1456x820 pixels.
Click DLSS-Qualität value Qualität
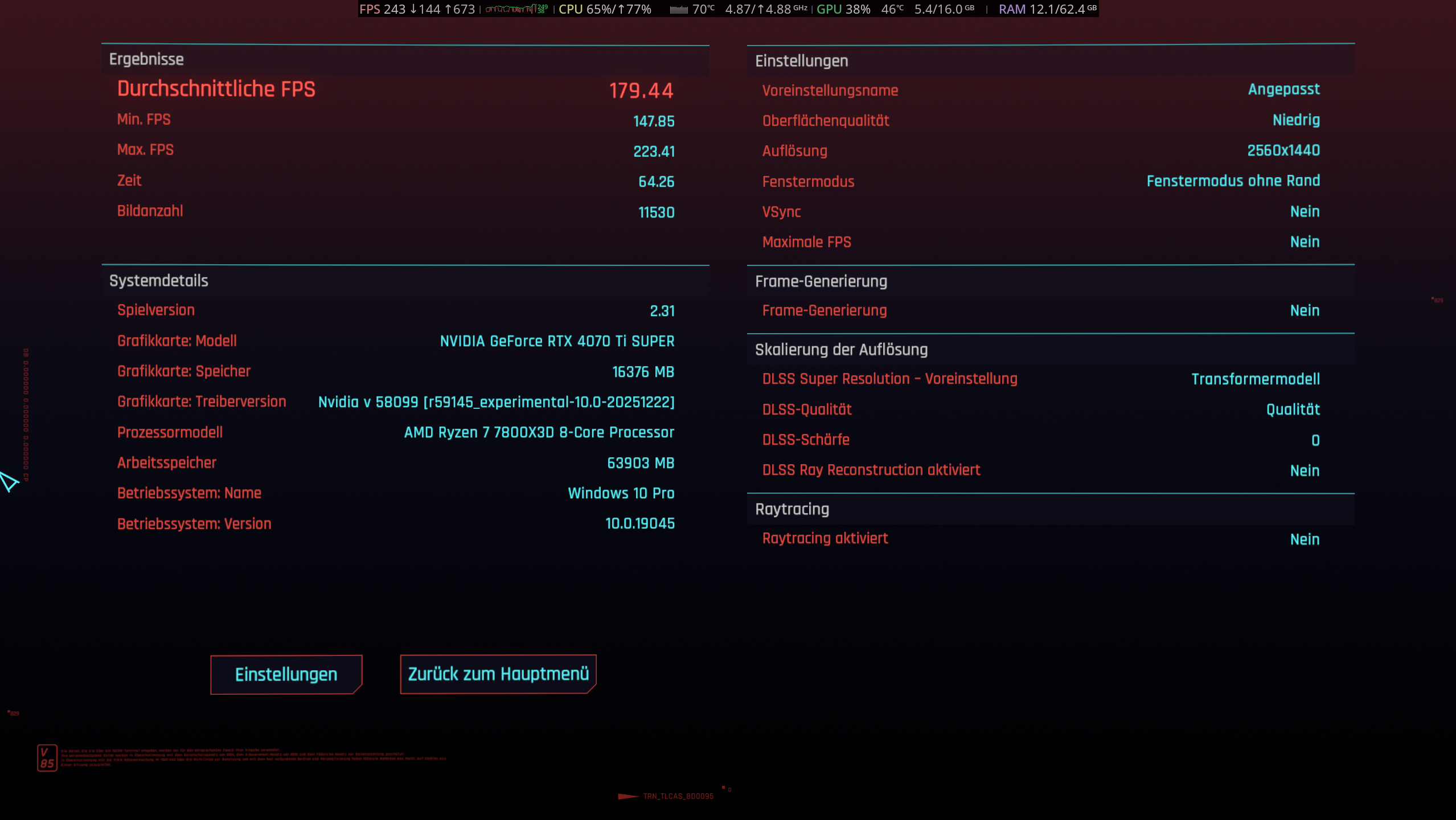coord(1293,409)
